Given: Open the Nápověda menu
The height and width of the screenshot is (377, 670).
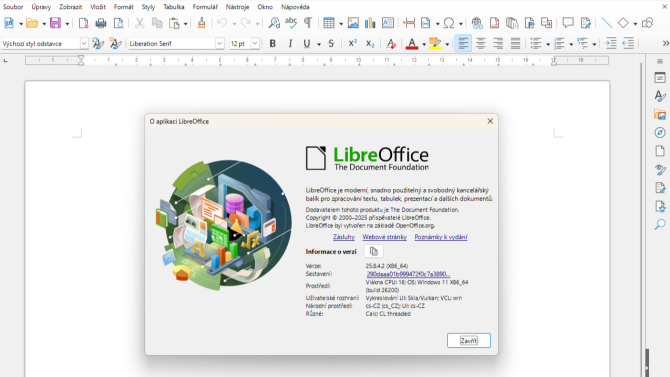Looking at the screenshot, I should pyautogui.click(x=295, y=7).
